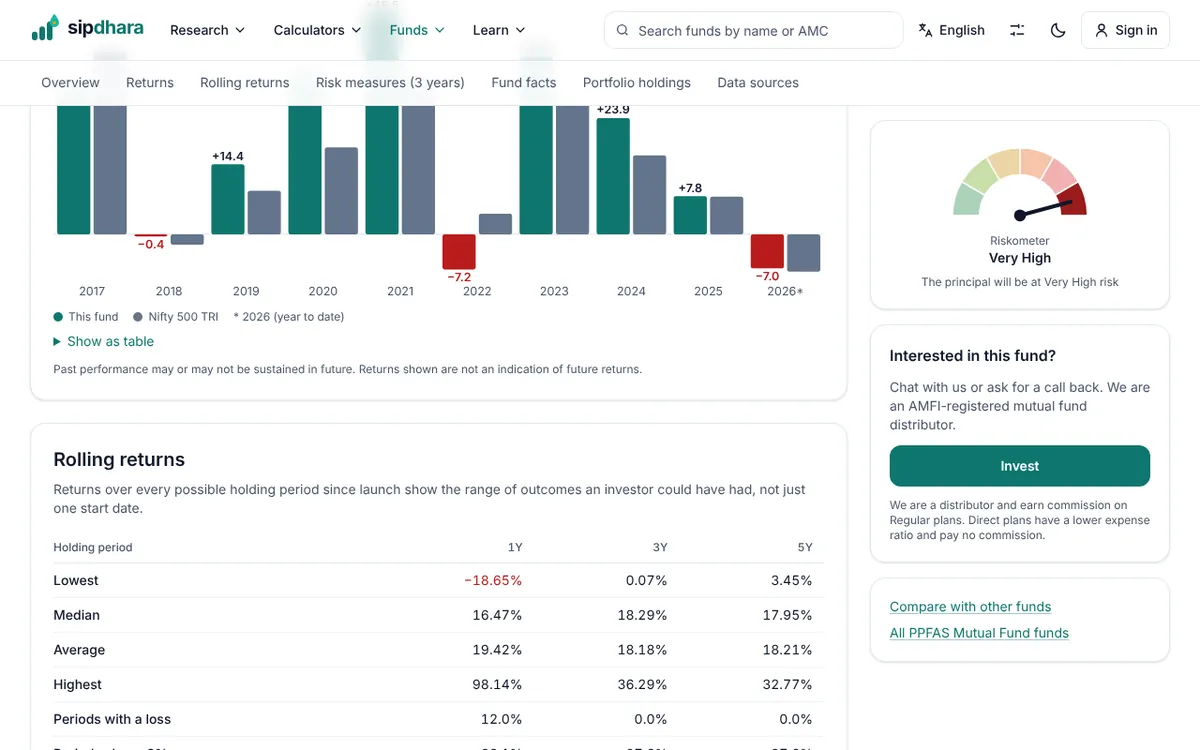Click Periods with a loss 12.0%
The image size is (1200, 750).
pos(502,719)
